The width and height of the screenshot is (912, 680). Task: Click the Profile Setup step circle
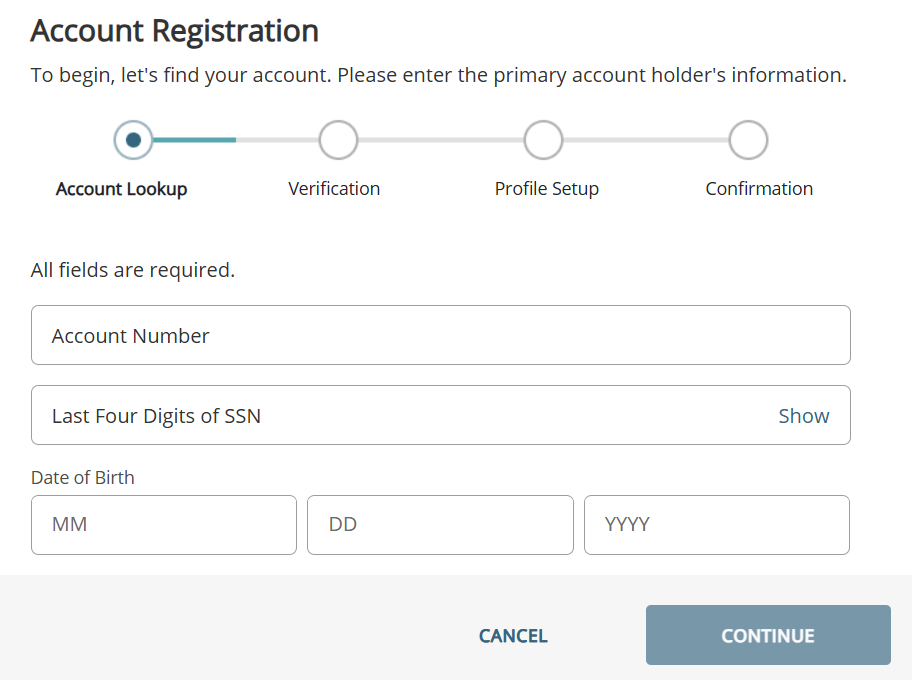tap(543, 140)
